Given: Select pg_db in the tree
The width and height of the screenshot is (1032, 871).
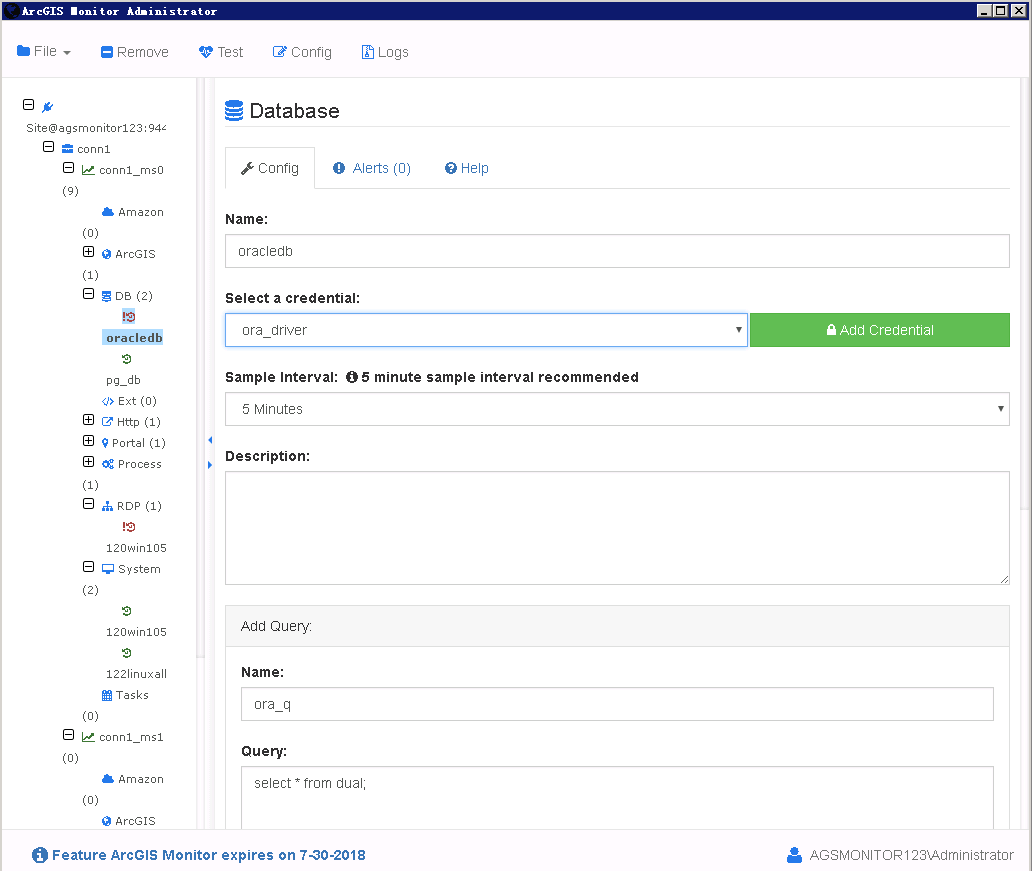Looking at the screenshot, I should coord(123,380).
